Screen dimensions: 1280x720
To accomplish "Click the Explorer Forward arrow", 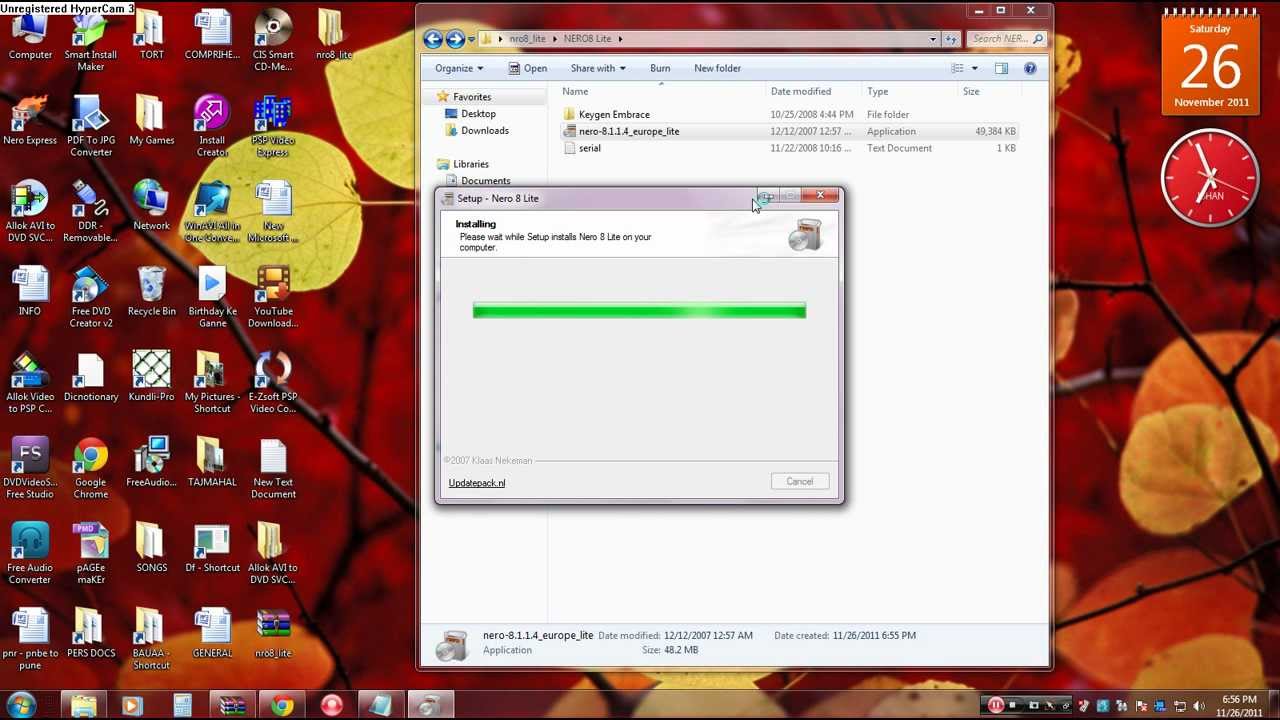I will point(455,39).
